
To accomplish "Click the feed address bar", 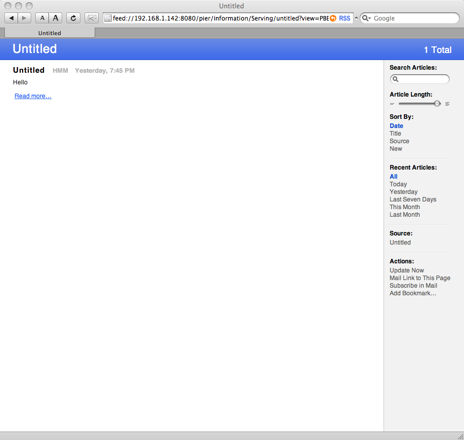I will click(220, 18).
